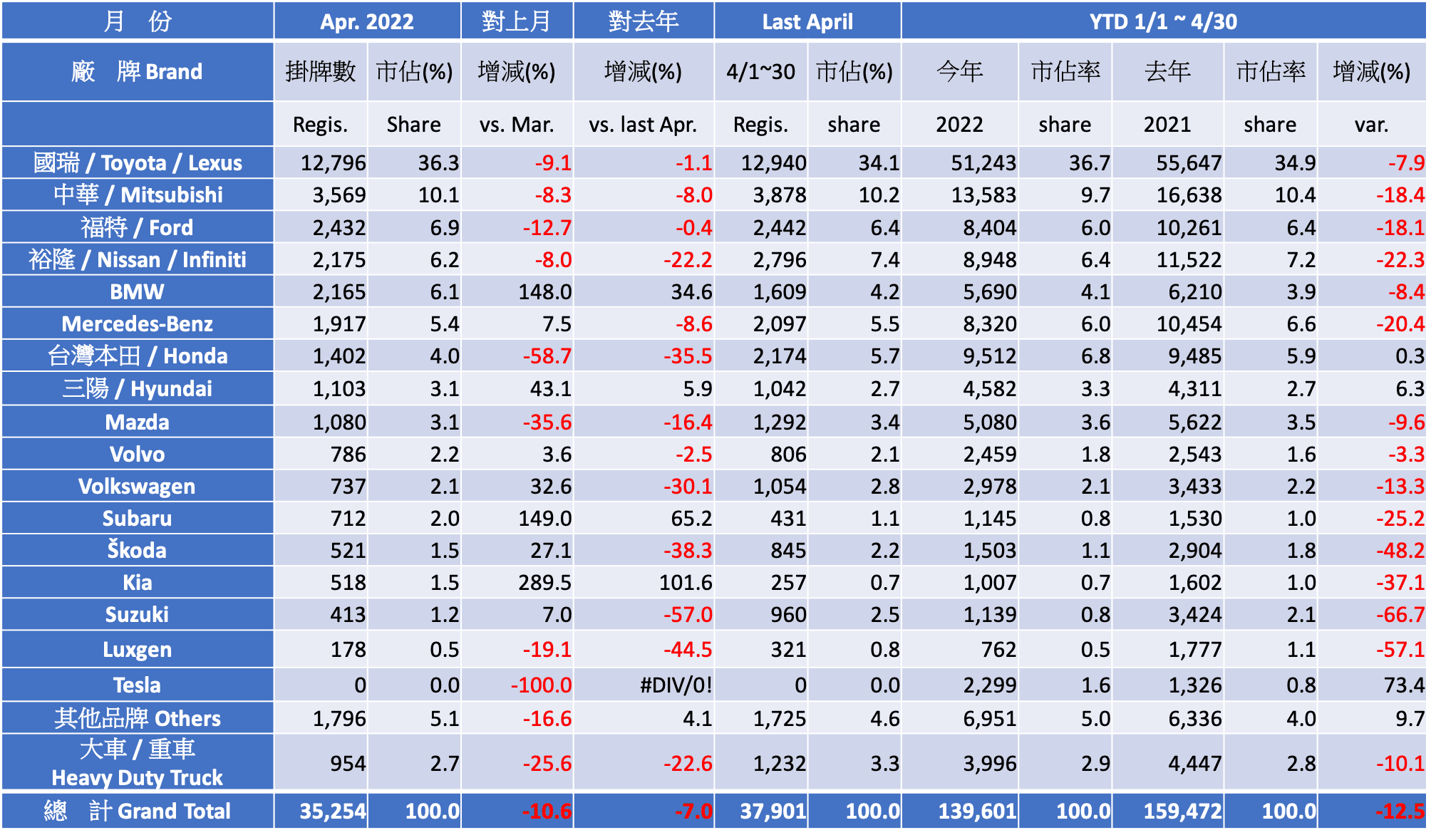Select Honda vs. Mar. value -58.7
1431x840 pixels.
pos(547,356)
